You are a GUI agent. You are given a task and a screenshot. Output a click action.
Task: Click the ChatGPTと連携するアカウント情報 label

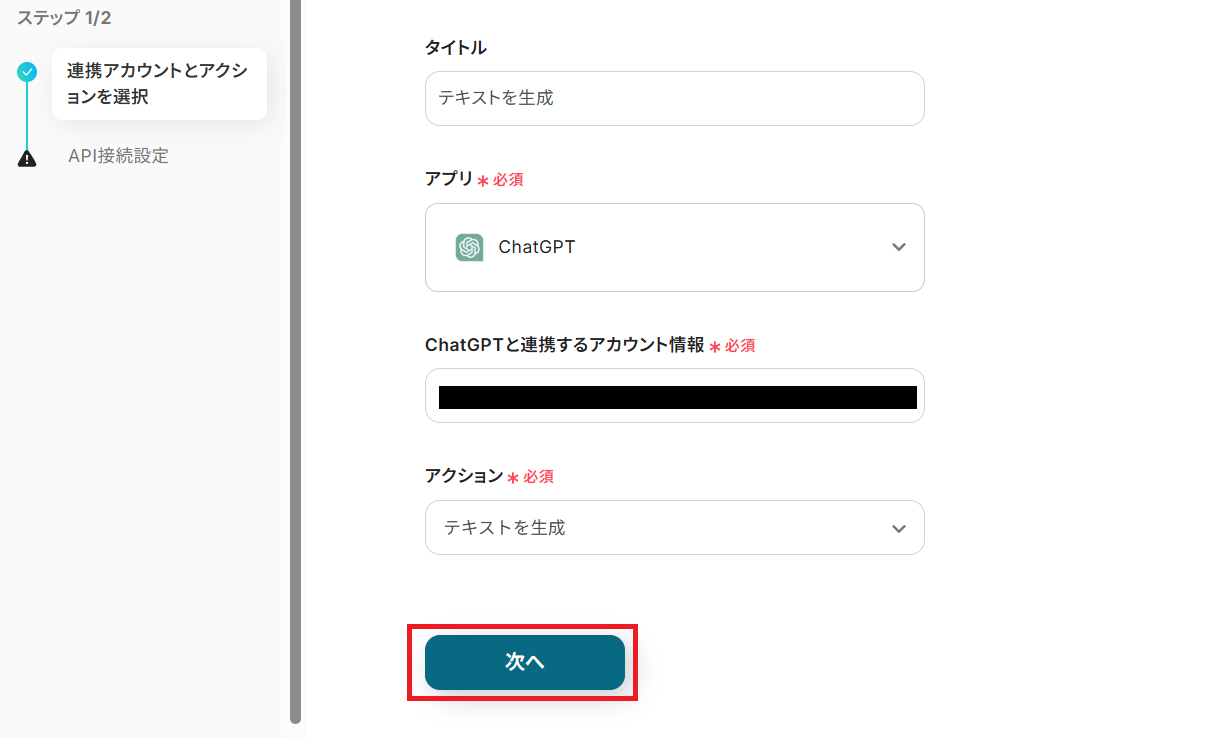tap(565, 345)
